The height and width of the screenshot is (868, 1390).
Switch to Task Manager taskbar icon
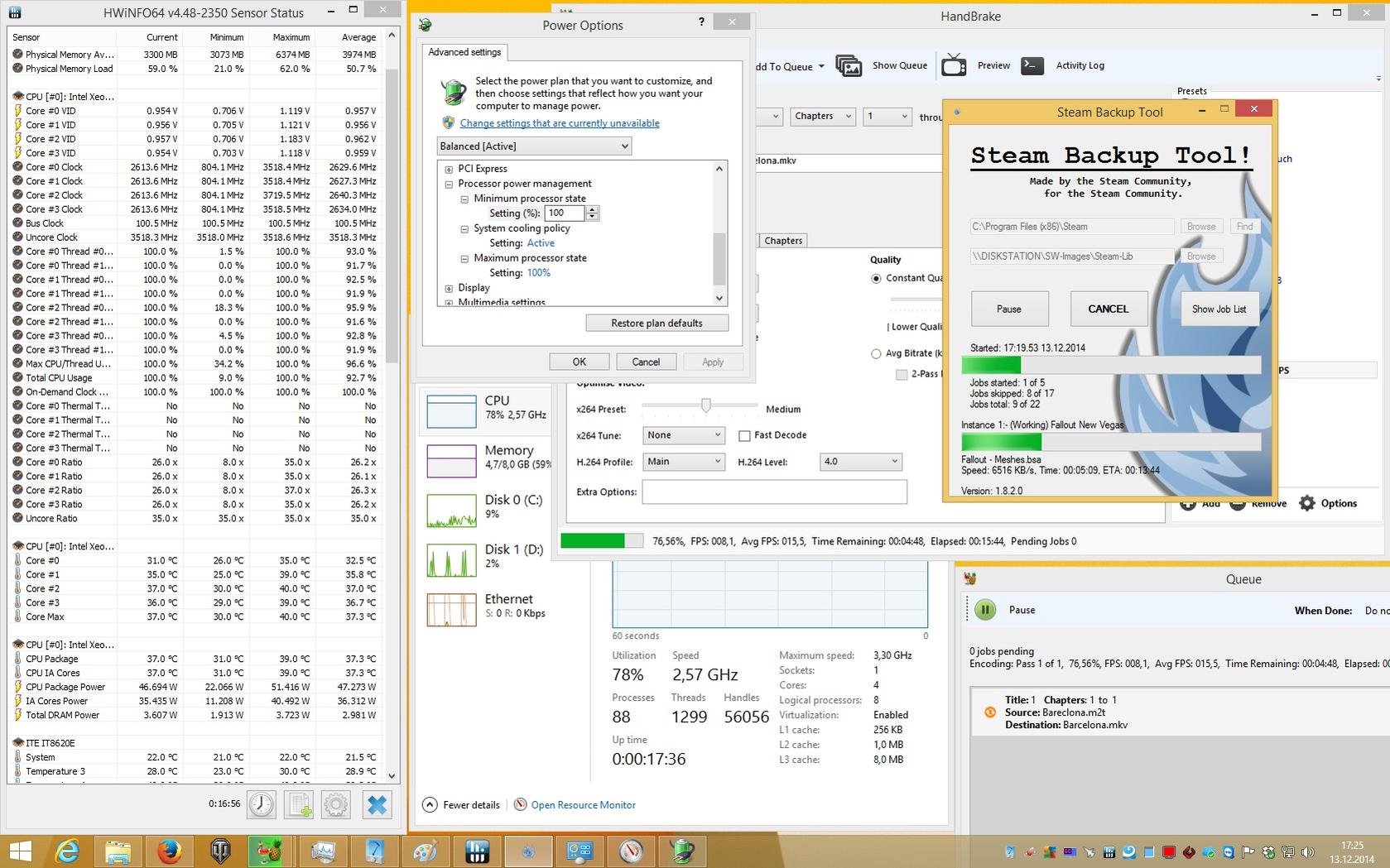pyautogui.click(x=323, y=851)
